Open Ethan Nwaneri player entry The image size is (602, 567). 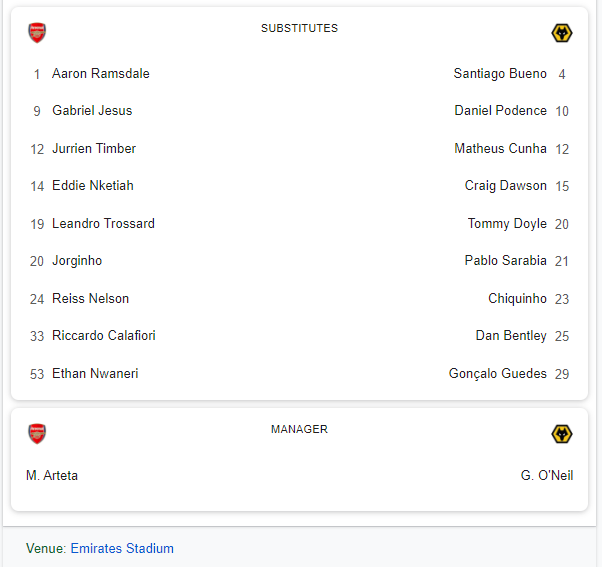pos(95,374)
